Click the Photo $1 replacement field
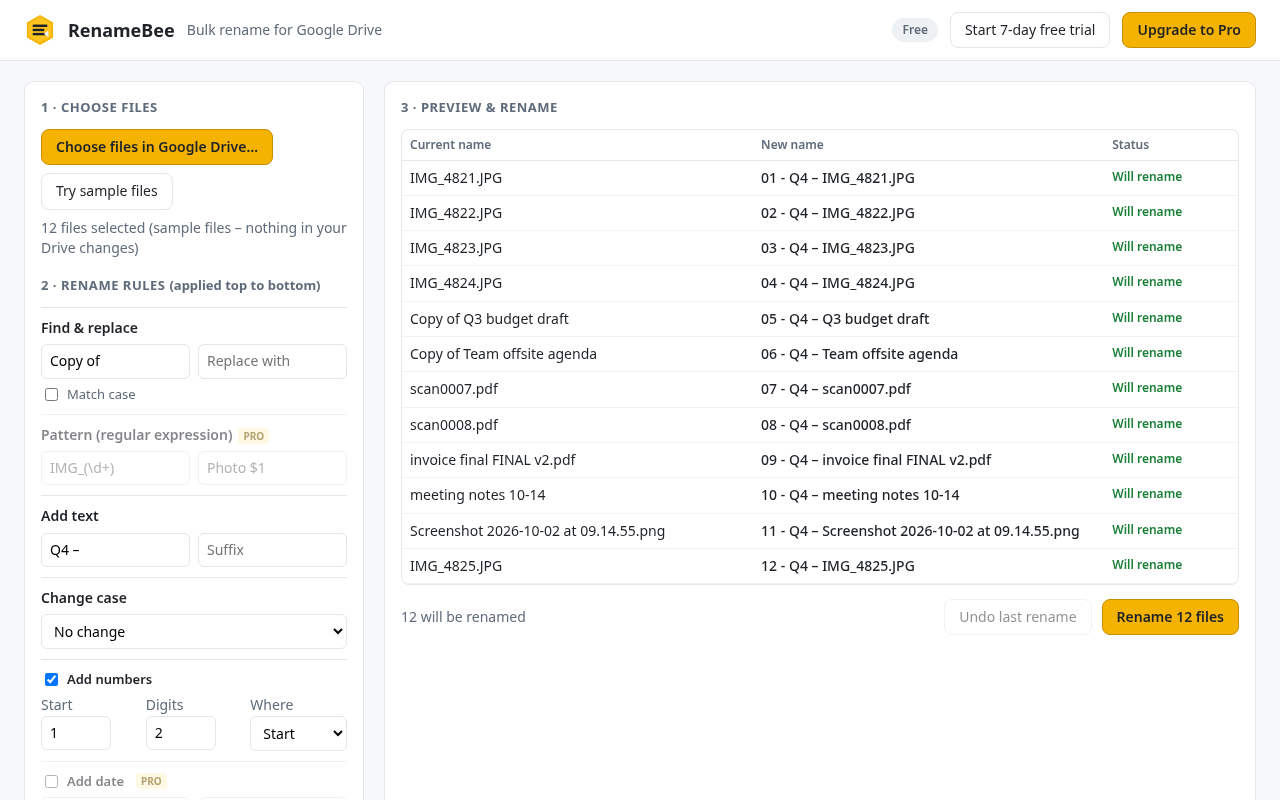1280x800 pixels. click(x=272, y=468)
